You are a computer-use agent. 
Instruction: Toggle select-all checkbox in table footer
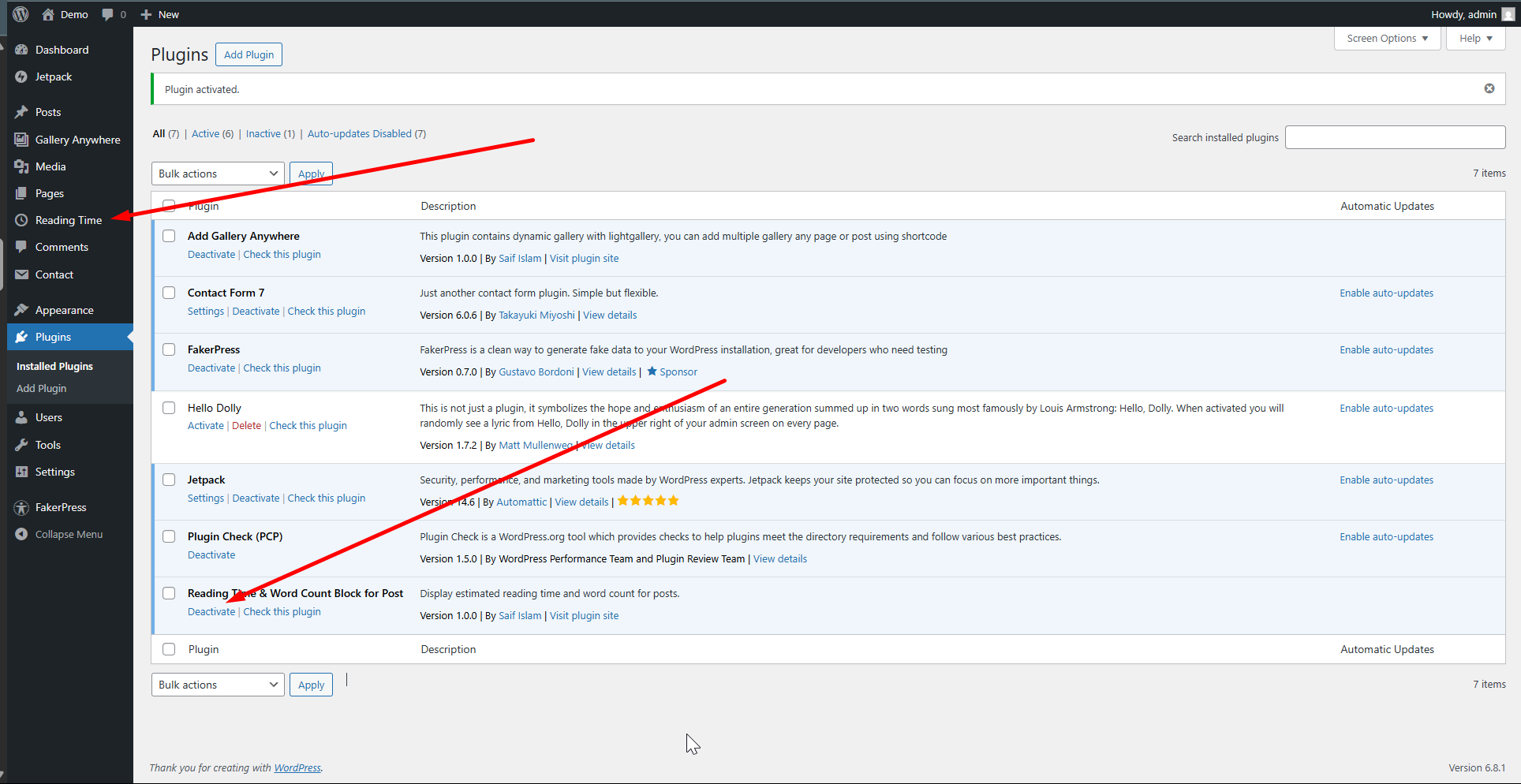click(x=169, y=649)
